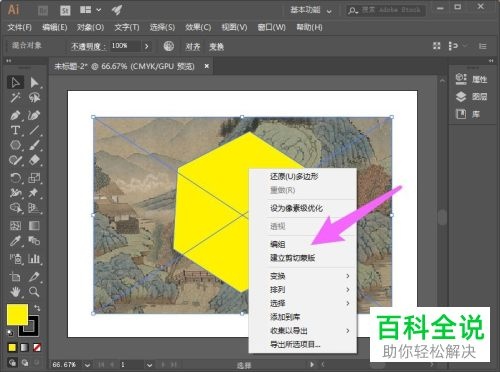Choose the Polygon shape tool
The width and height of the screenshot is (500, 372).
click(15, 145)
